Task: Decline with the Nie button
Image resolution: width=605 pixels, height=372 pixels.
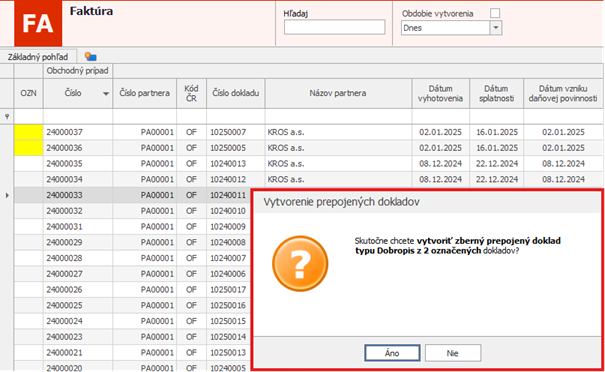Action: 453,353
